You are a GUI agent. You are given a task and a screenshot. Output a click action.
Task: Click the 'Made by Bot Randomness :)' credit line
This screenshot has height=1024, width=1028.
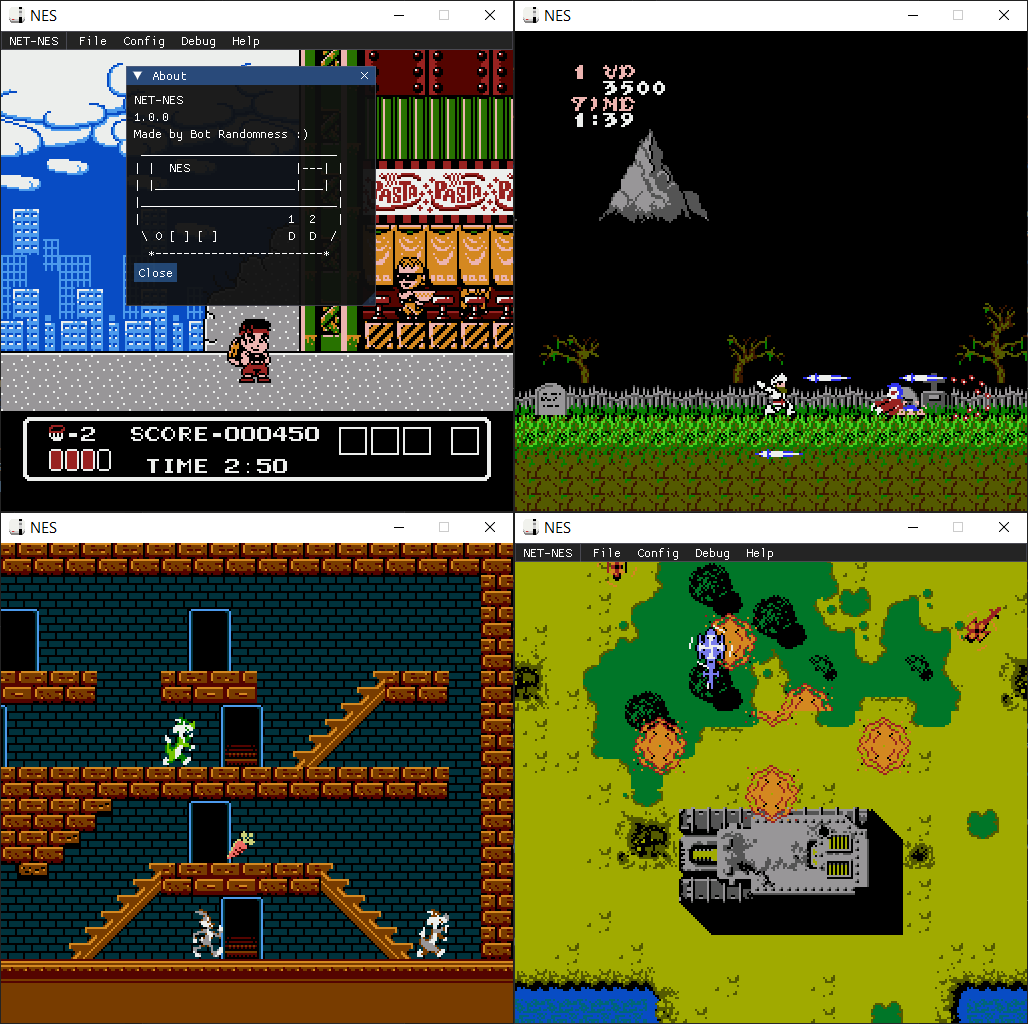tap(221, 134)
